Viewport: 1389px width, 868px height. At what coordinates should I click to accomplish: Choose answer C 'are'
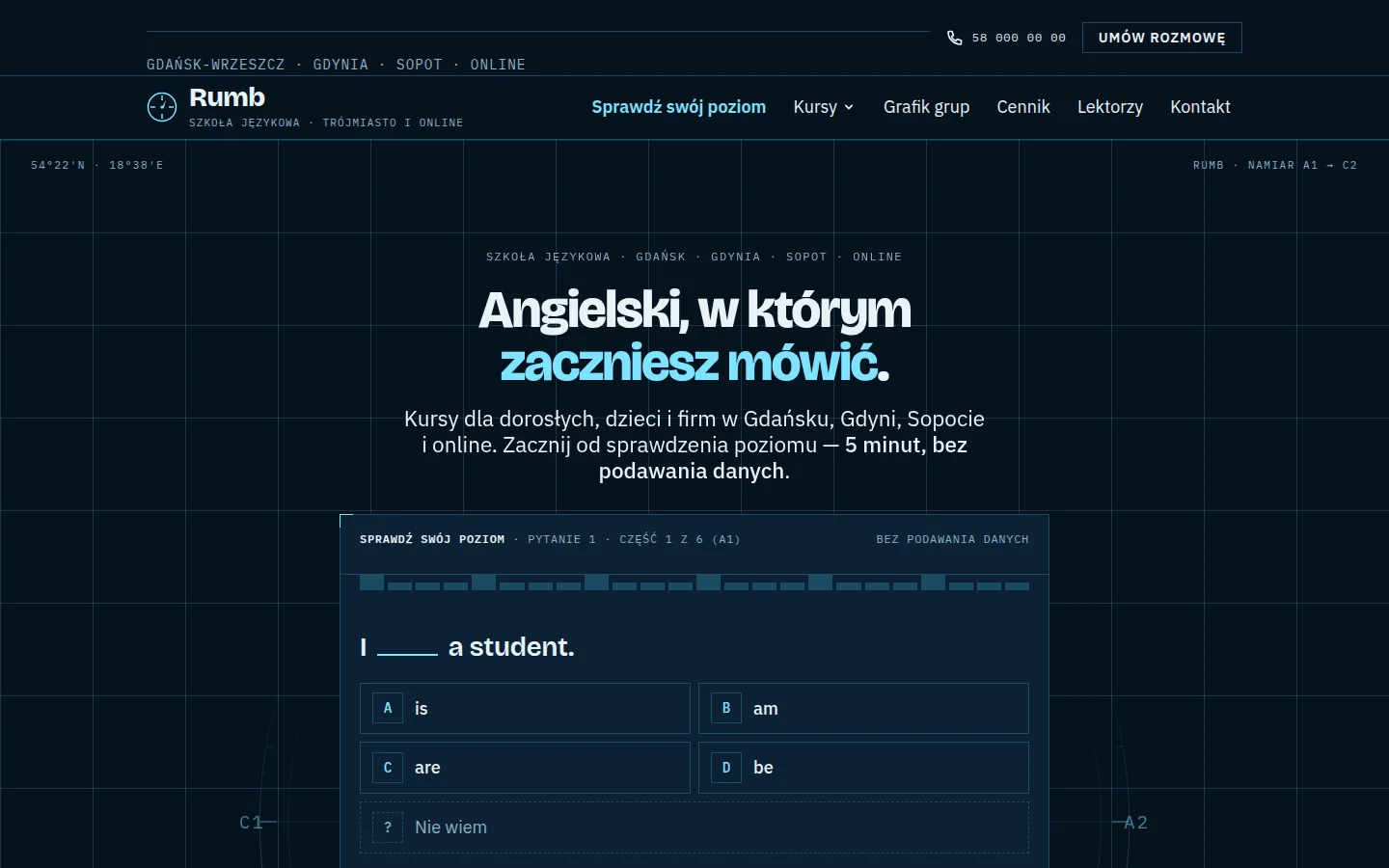click(525, 768)
